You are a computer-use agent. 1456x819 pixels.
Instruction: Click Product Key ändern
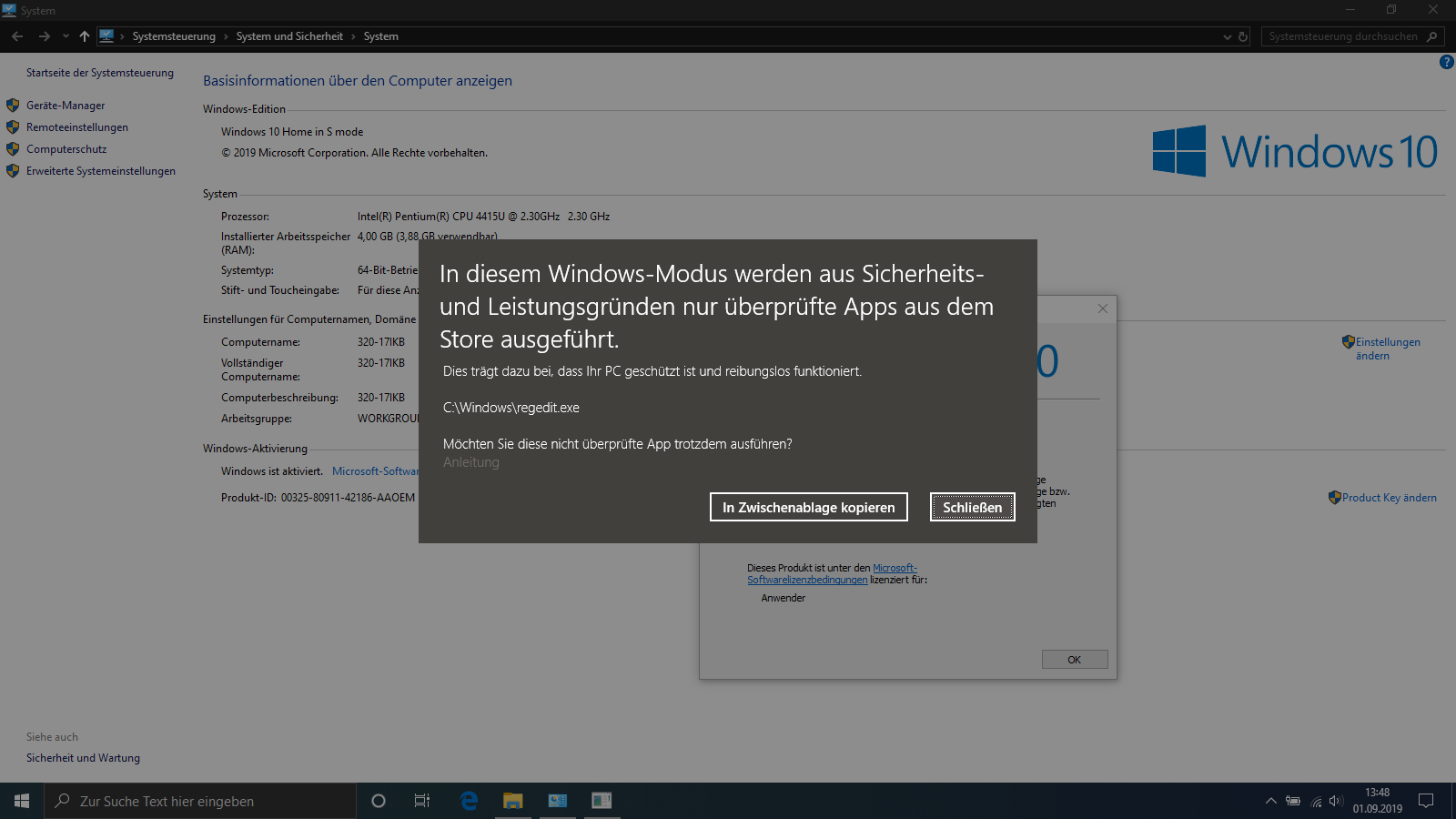pyautogui.click(x=1388, y=498)
